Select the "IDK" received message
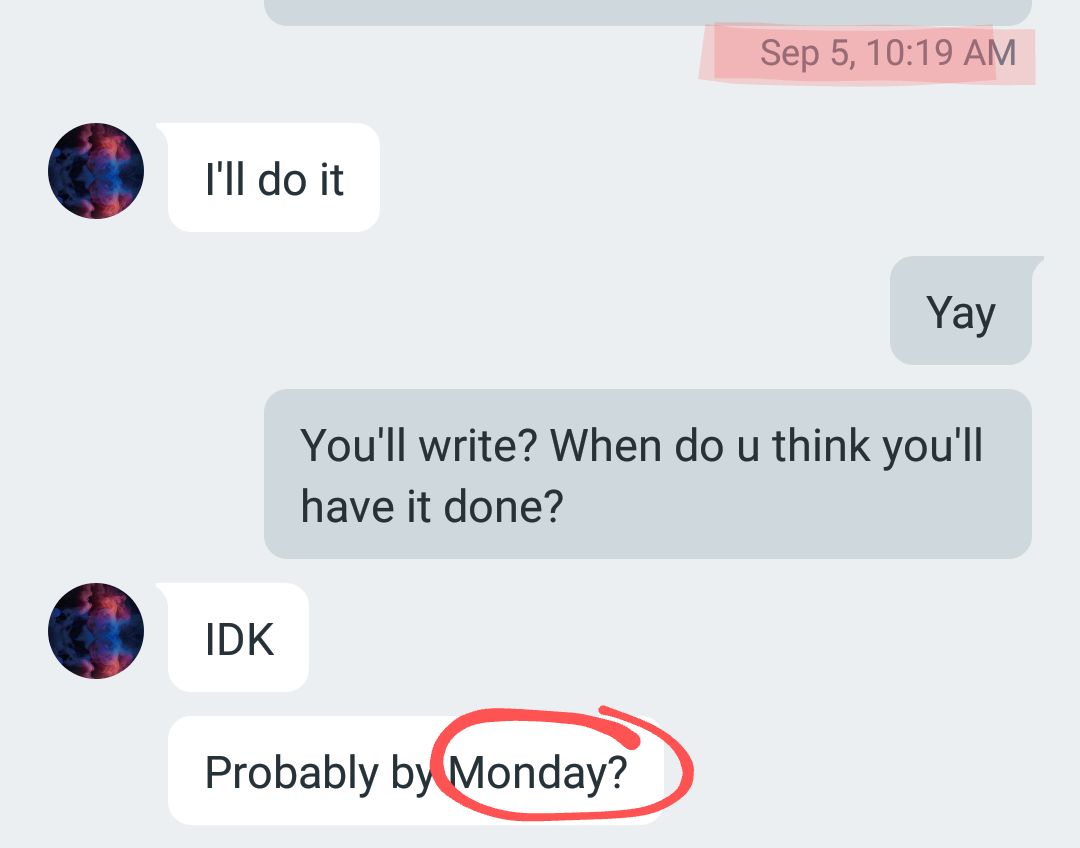The image size is (1080, 848). click(x=238, y=637)
